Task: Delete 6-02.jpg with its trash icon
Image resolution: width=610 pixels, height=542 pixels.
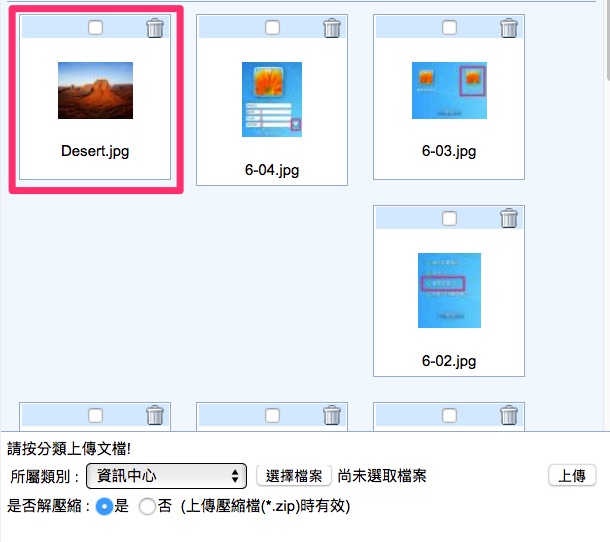Action: pyautogui.click(x=509, y=218)
